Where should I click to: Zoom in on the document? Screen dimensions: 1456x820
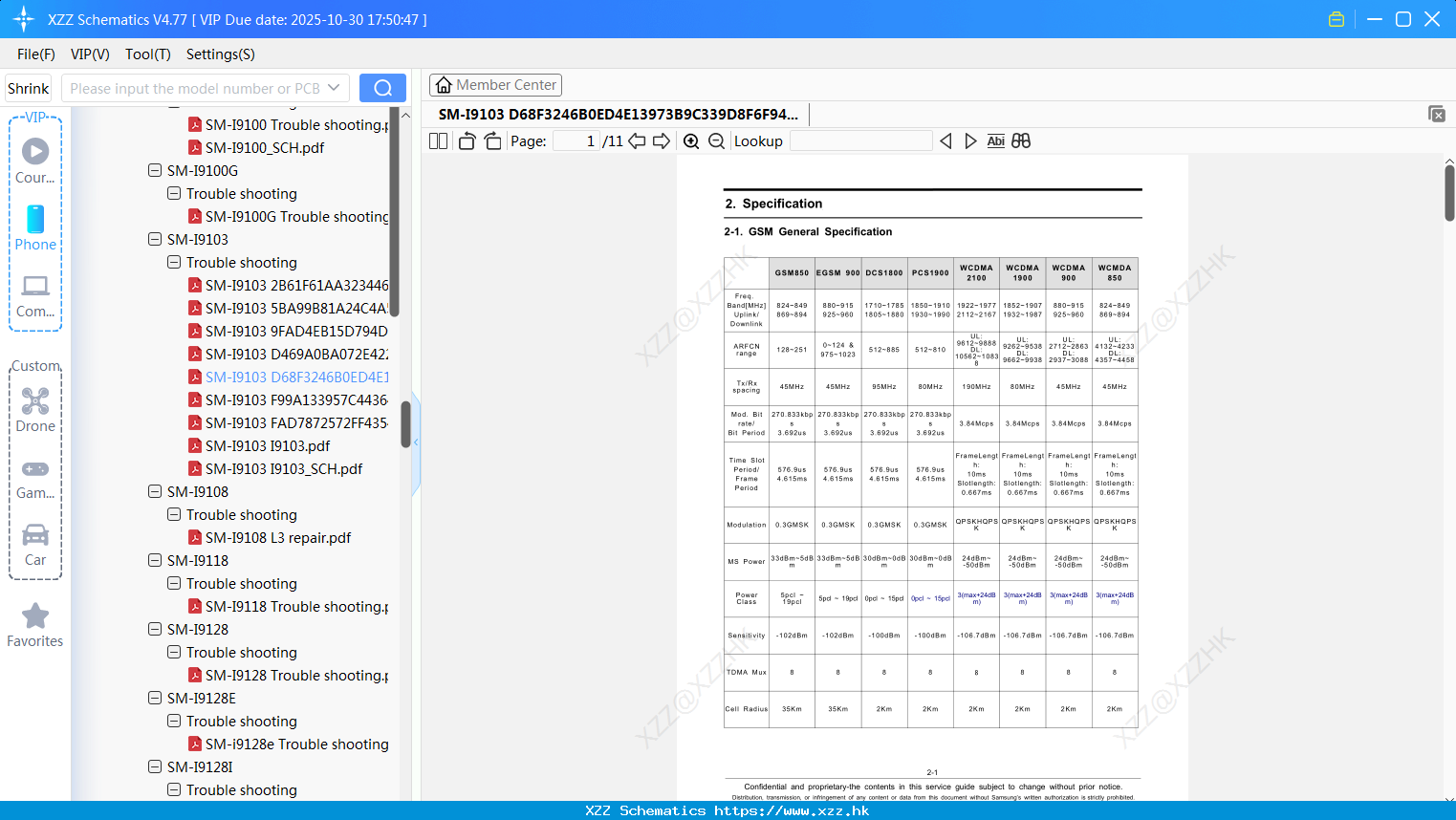tap(691, 140)
